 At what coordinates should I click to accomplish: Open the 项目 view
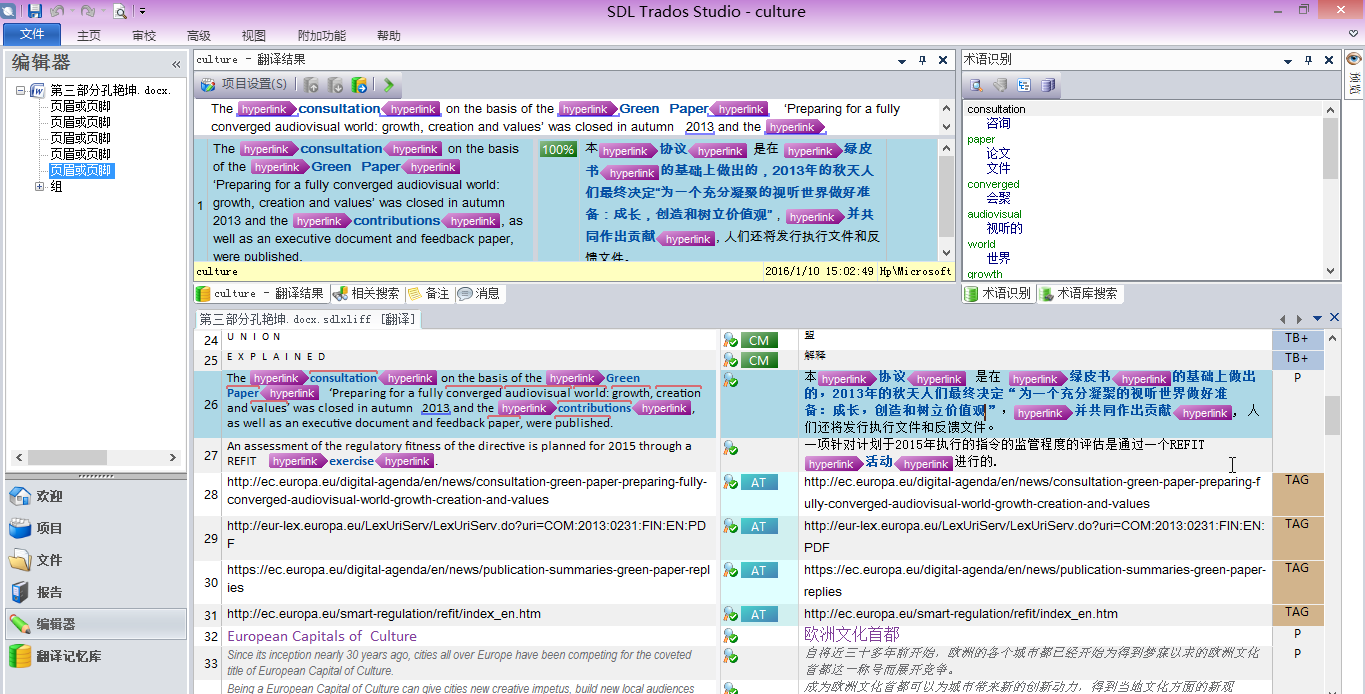95,528
